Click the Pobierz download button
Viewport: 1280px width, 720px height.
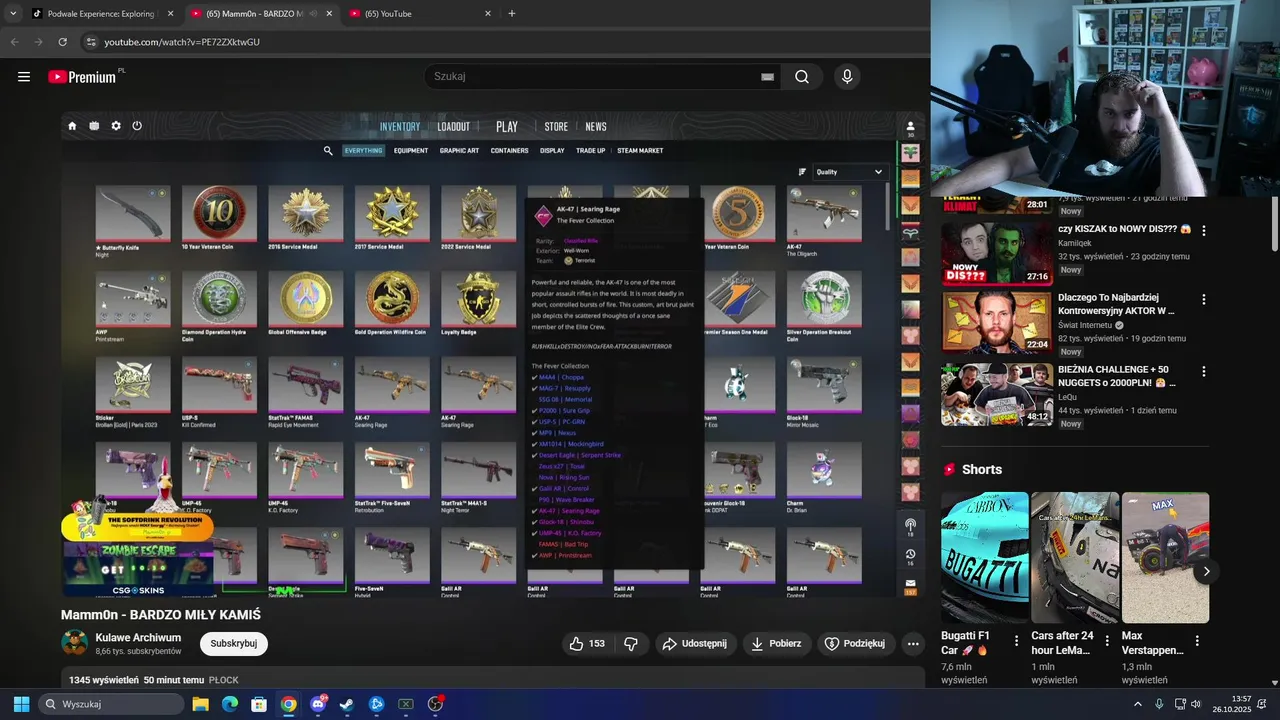777,644
